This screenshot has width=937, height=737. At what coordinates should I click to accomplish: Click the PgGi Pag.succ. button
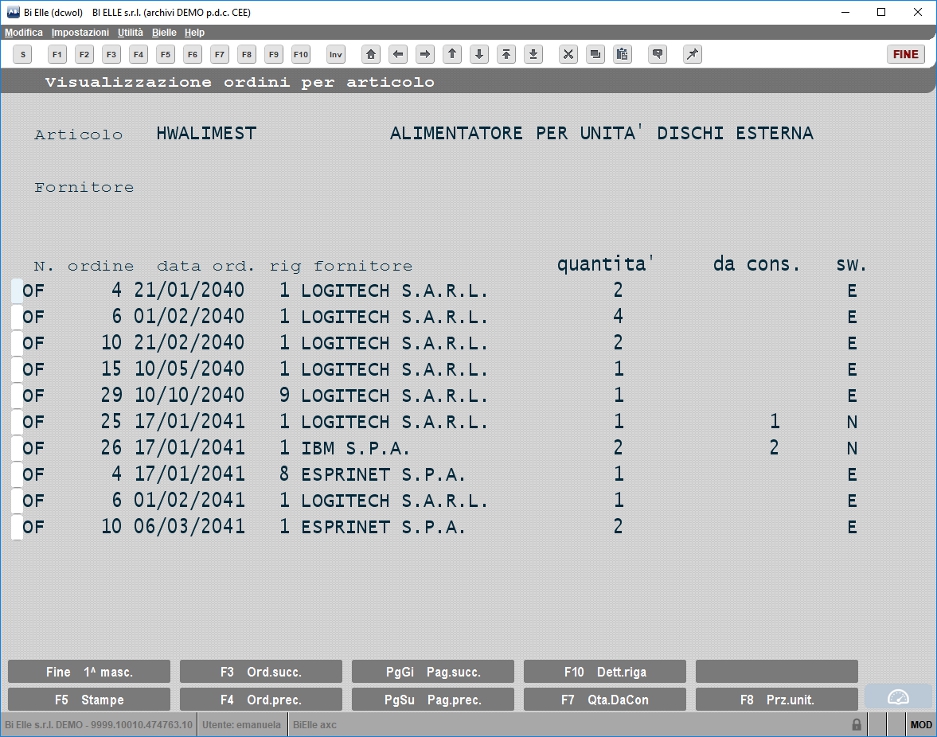[433, 672]
